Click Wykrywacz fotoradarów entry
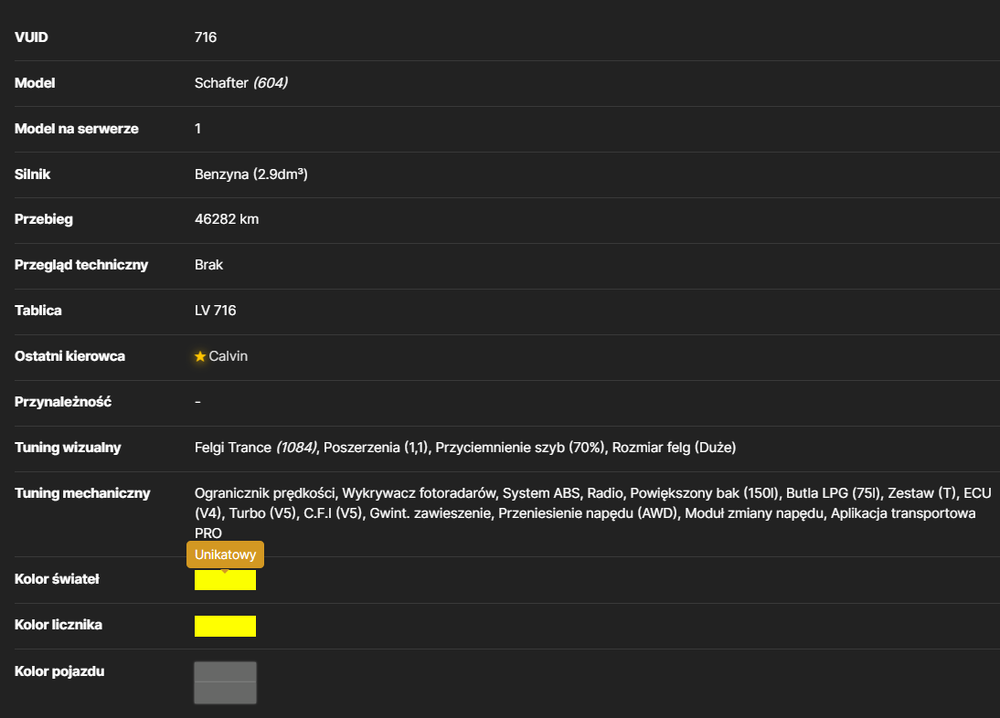 (418, 494)
